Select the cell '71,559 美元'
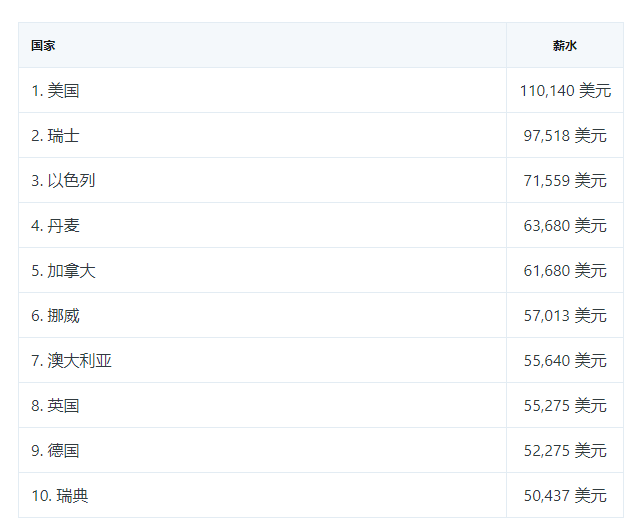Image resolution: width=636 pixels, height=532 pixels. [565, 180]
